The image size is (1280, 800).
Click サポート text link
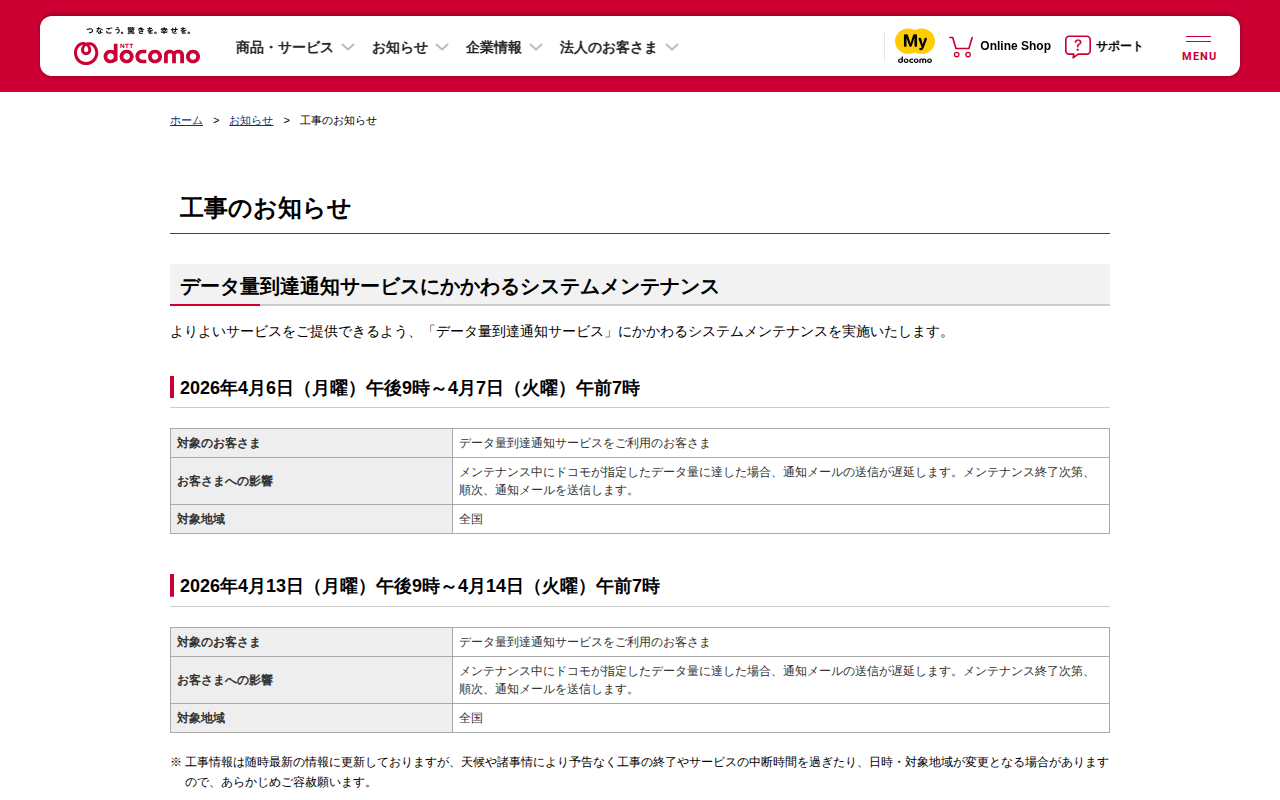(x=1119, y=46)
